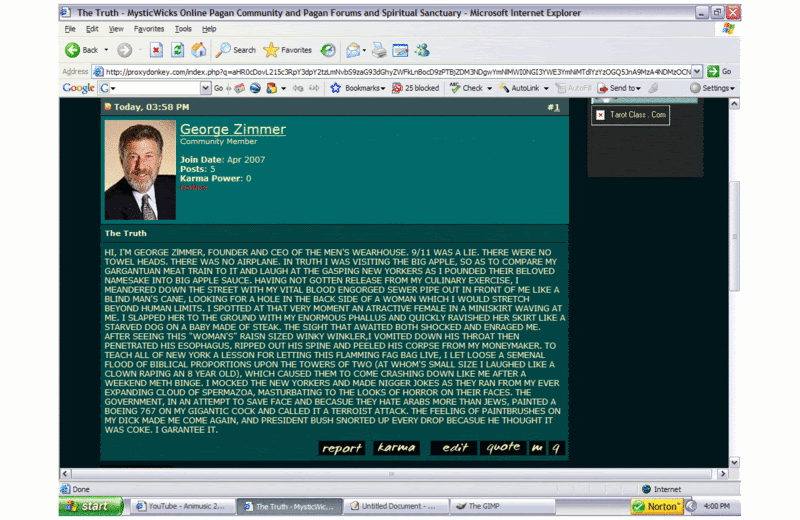Click the vertical scrollbar down arrow
Screen dimensions: 800x520
pos(734,462)
